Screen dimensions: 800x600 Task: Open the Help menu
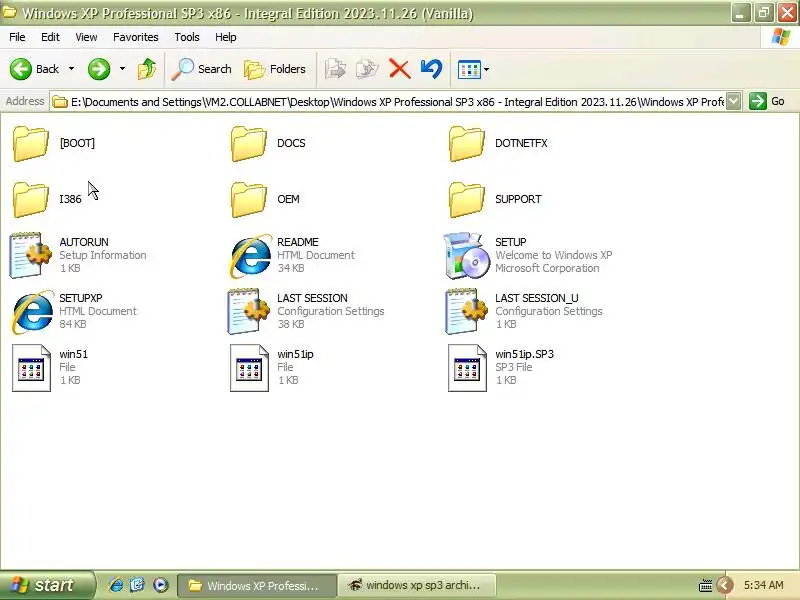coord(226,37)
